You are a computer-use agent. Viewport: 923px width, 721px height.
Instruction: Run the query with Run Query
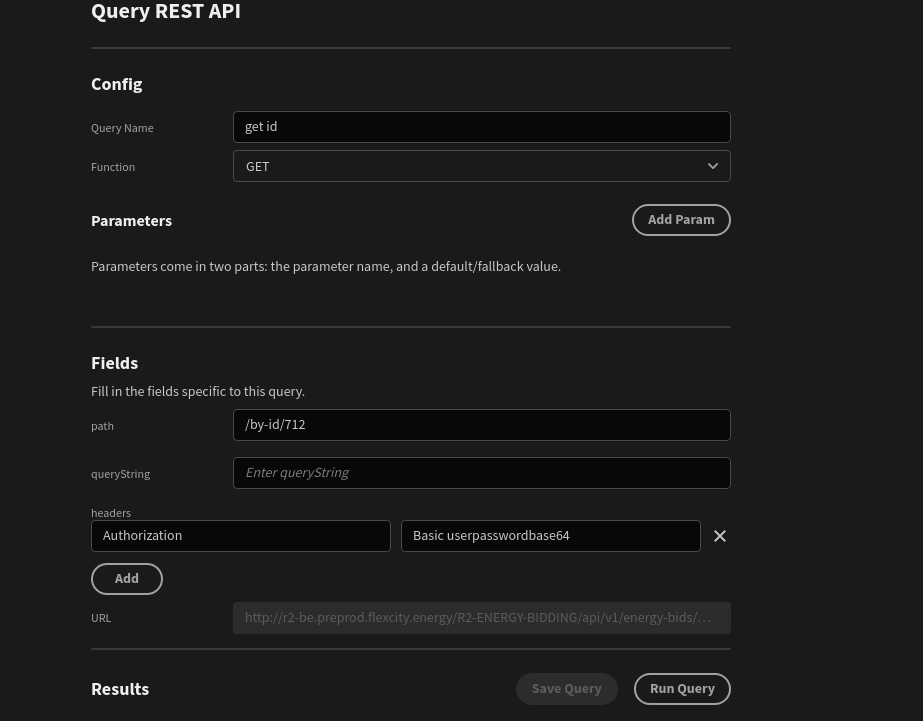682,689
